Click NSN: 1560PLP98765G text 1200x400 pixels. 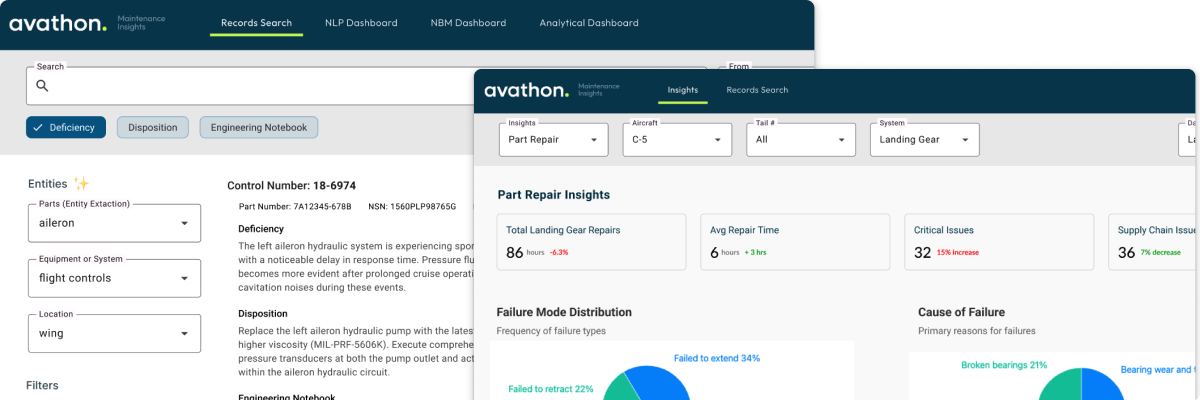pos(412,207)
